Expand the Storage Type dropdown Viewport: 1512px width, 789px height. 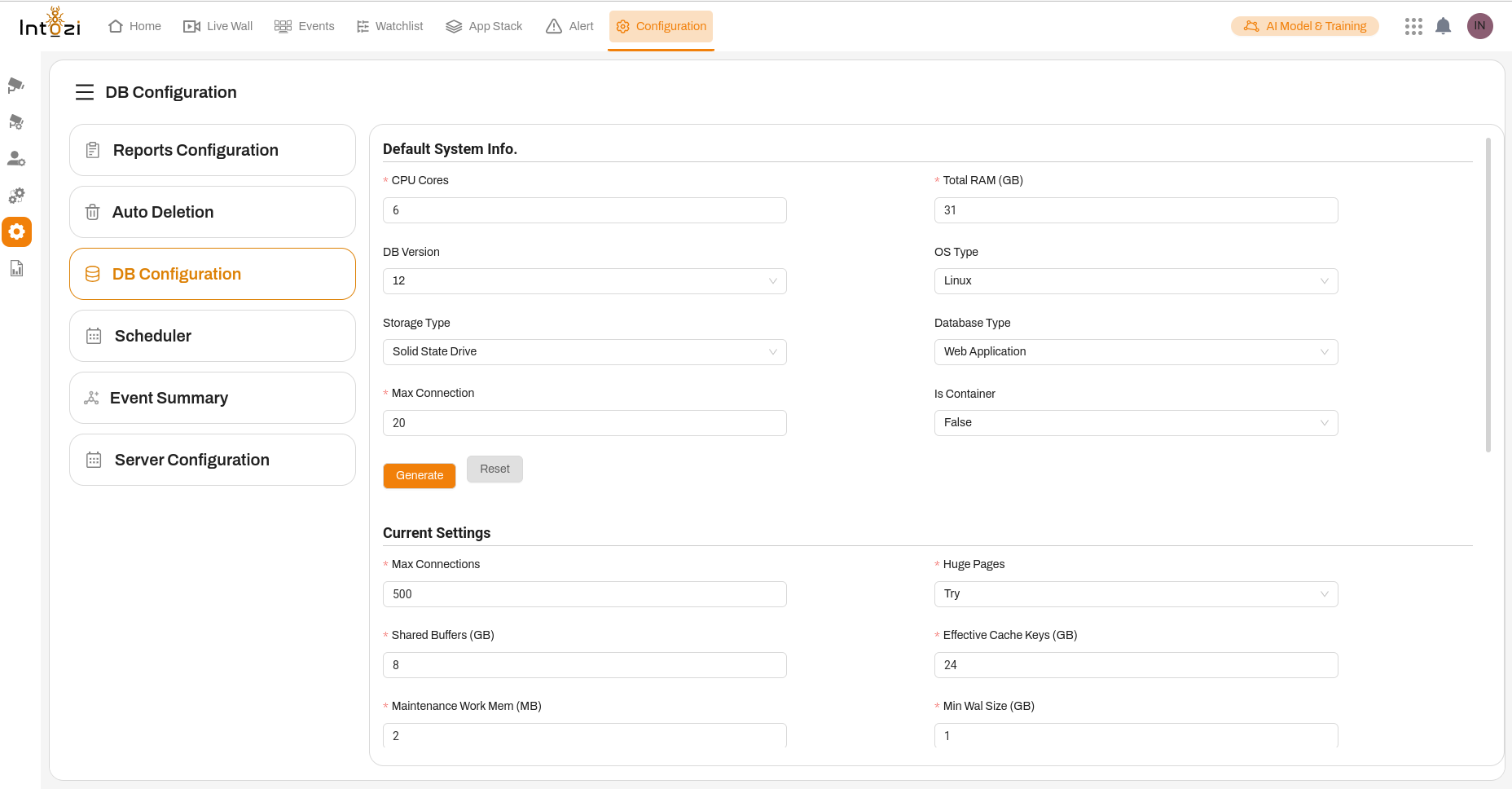pos(584,352)
